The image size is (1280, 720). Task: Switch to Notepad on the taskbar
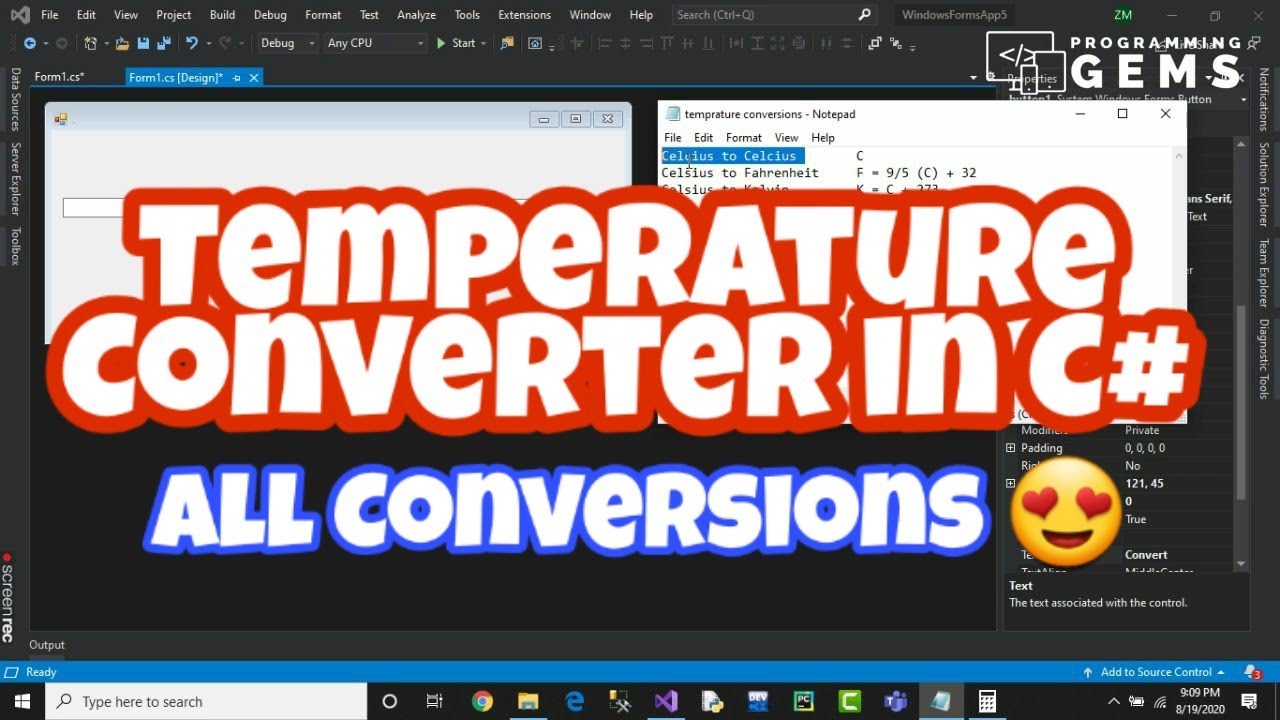pos(941,701)
